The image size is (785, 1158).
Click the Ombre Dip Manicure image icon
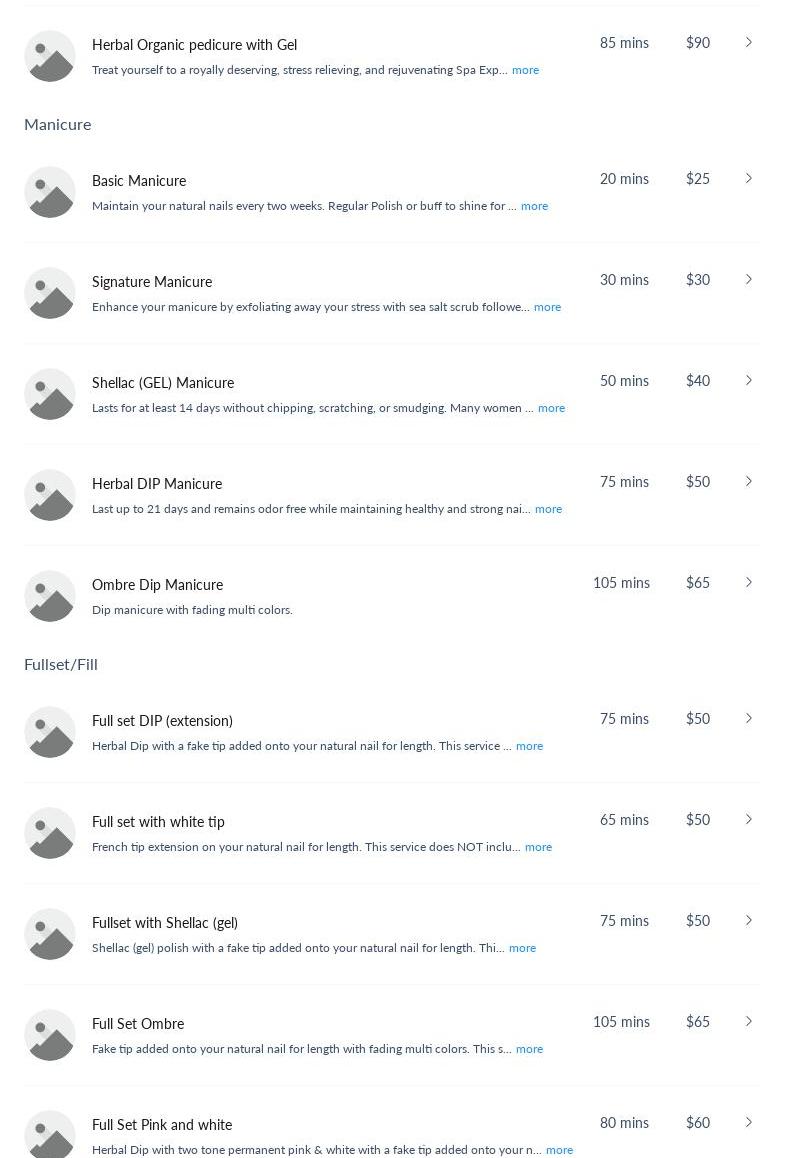coord(49,596)
